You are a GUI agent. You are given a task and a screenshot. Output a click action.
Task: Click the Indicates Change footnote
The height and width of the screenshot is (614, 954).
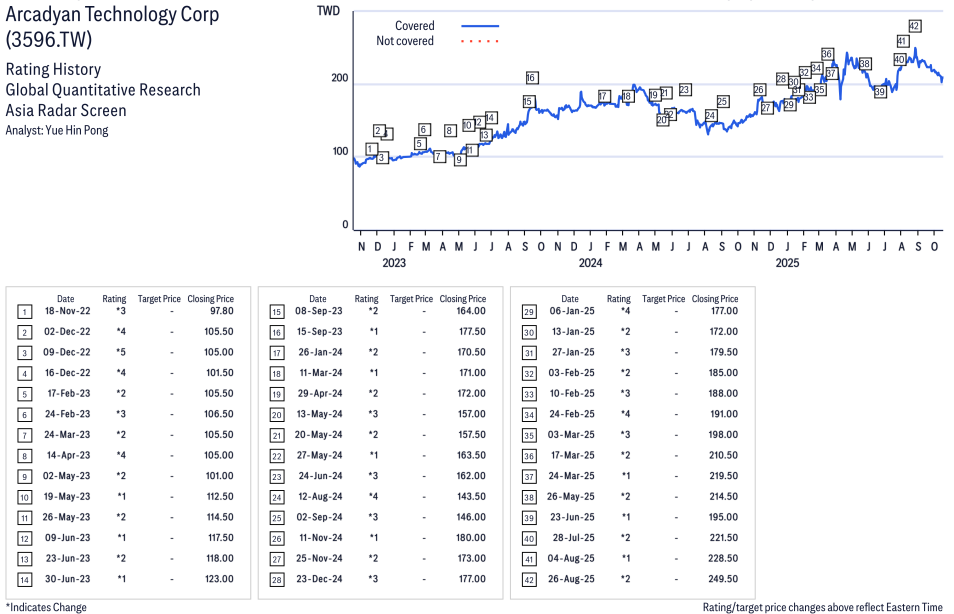click(46, 607)
